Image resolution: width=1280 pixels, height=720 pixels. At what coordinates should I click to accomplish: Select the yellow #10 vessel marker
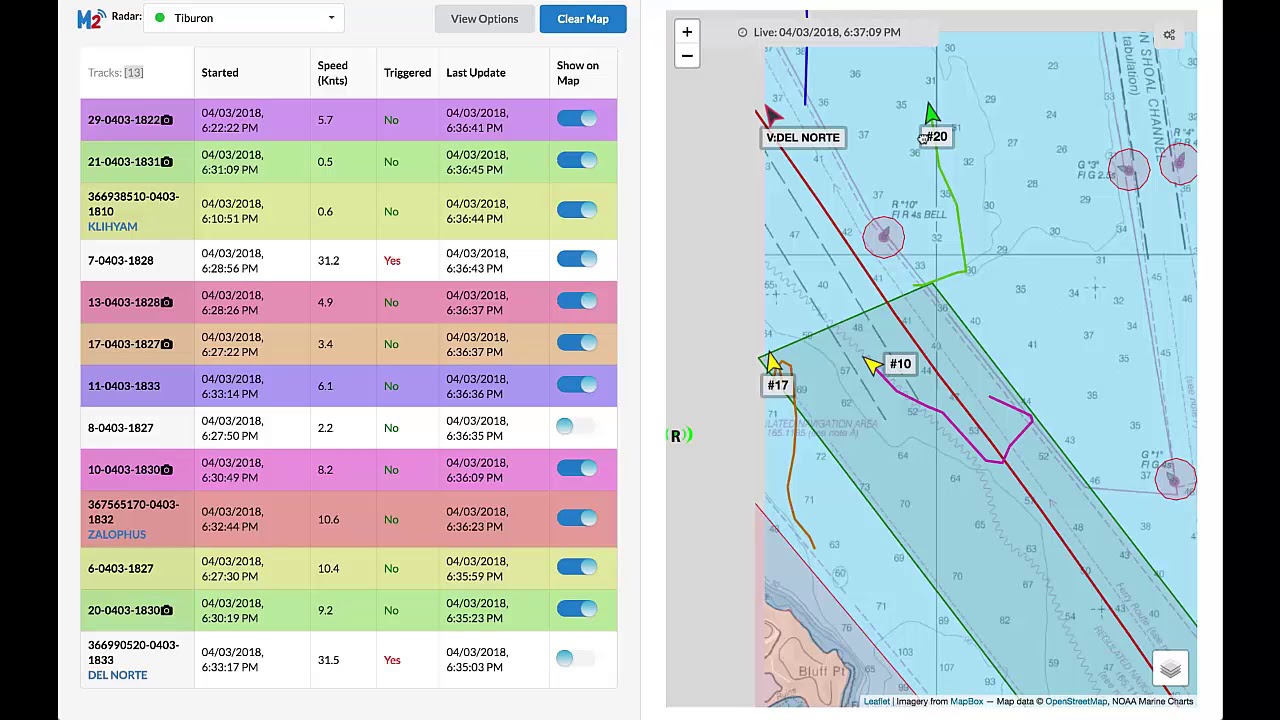pos(872,365)
